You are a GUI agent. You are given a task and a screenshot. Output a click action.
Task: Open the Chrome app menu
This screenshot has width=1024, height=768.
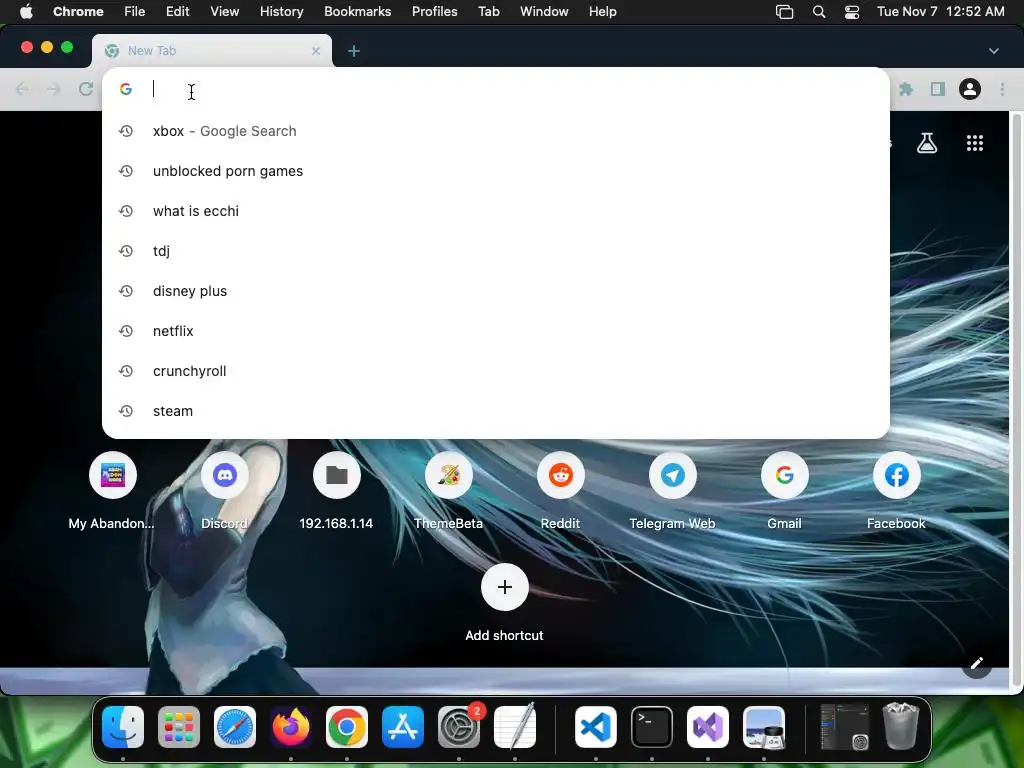(78, 12)
